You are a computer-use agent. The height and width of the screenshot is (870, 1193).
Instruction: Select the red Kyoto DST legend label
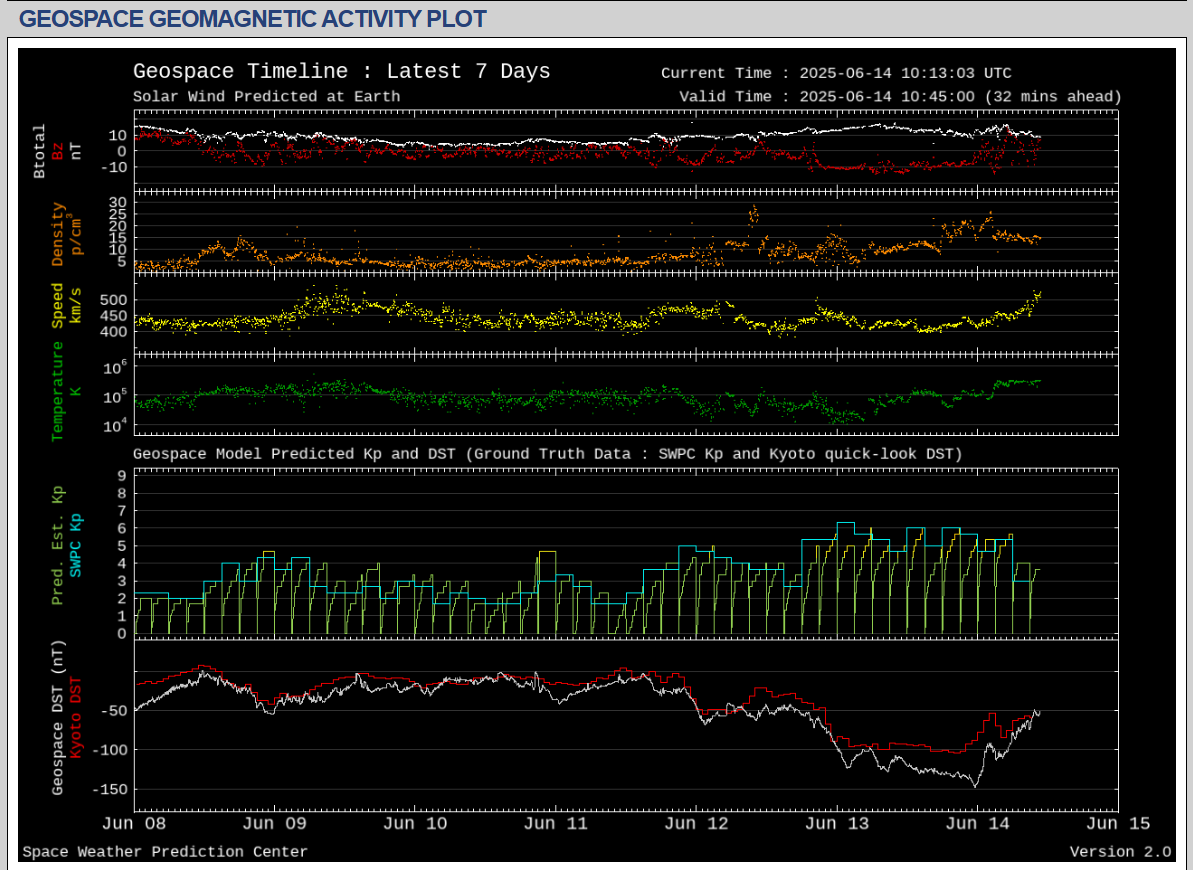tap(75, 718)
